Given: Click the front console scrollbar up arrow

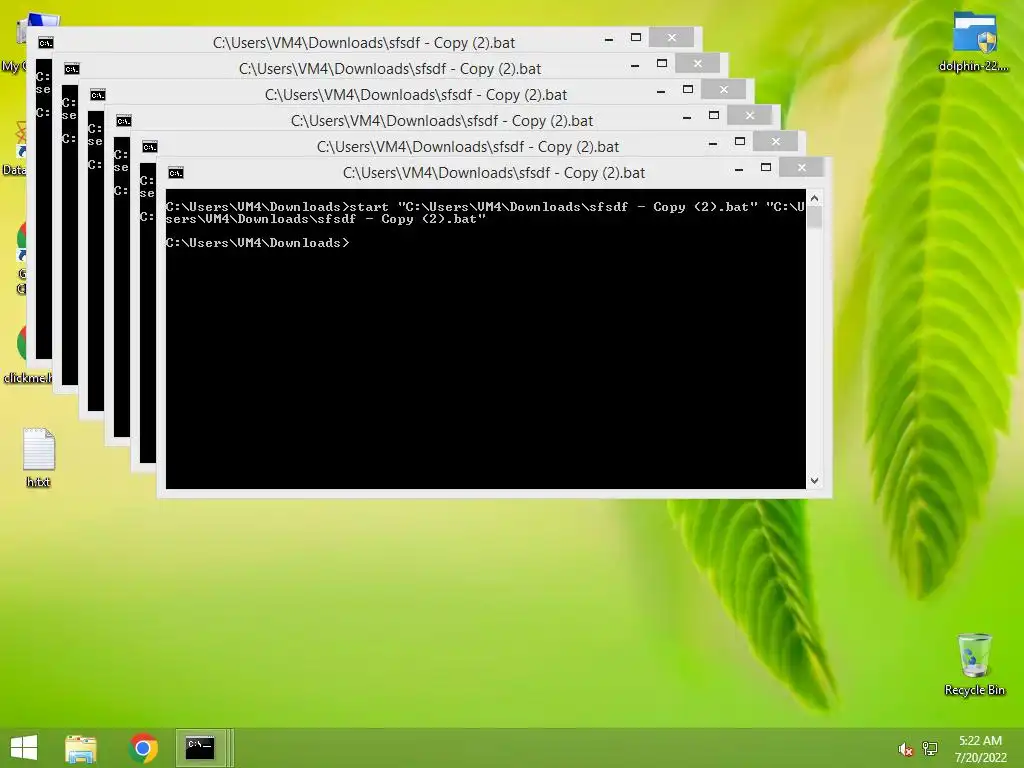Looking at the screenshot, I should tap(814, 198).
